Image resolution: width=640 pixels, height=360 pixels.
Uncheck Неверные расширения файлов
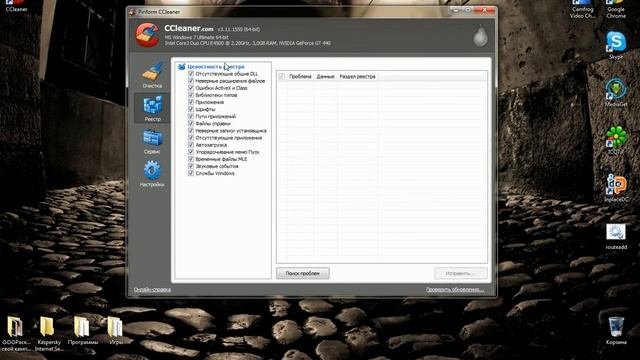click(191, 81)
